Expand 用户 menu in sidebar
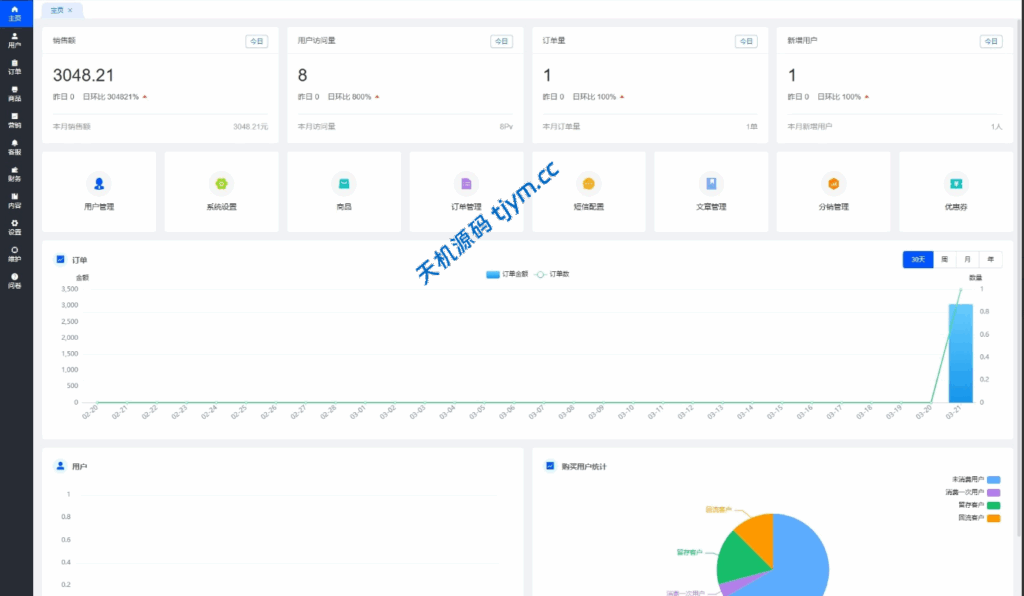Image resolution: width=1024 pixels, height=596 pixels. click(15, 40)
